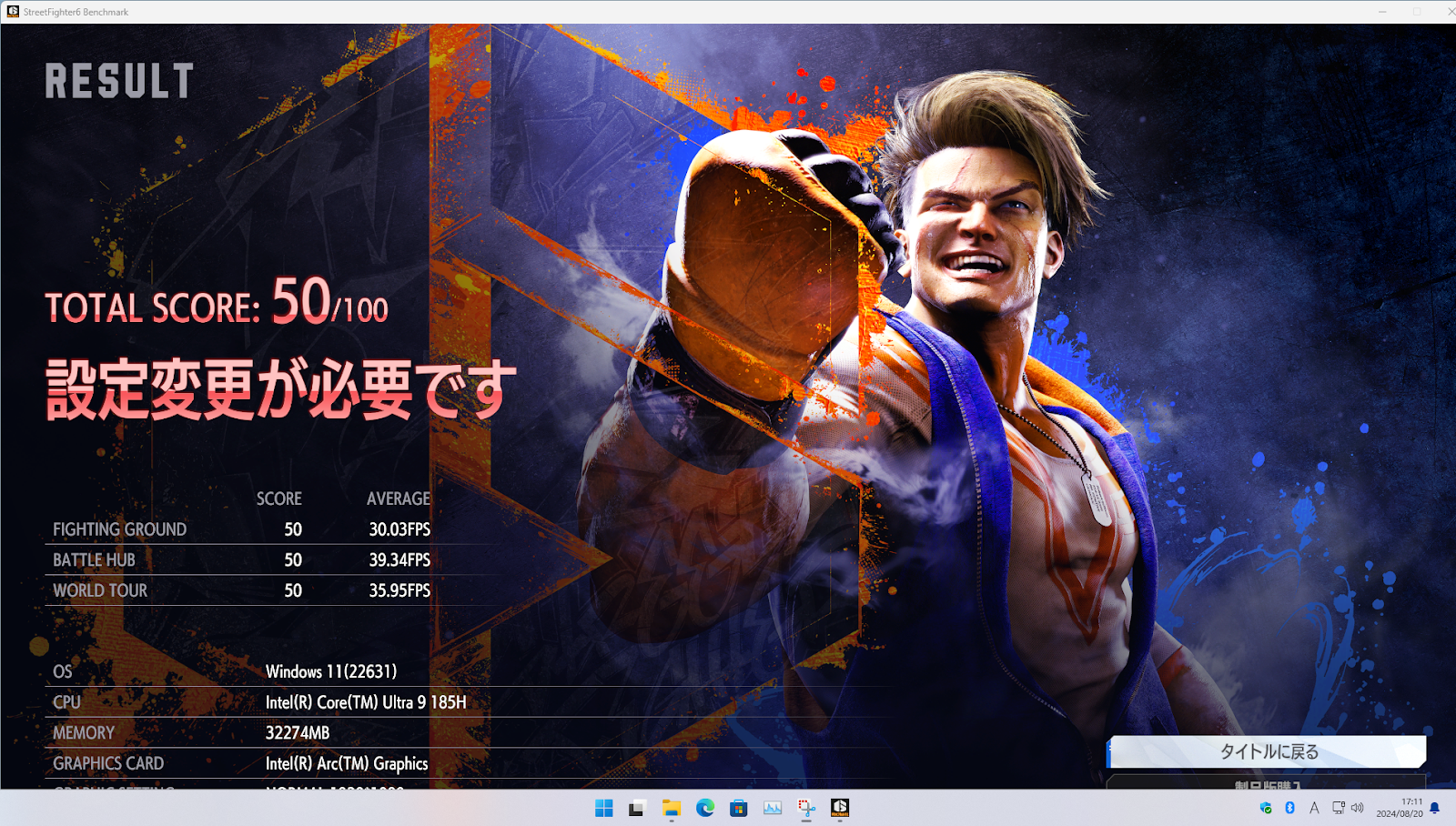Viewport: 1456px width, 826px height.
Task: Click the OS label
Action: pyautogui.click(x=62, y=671)
